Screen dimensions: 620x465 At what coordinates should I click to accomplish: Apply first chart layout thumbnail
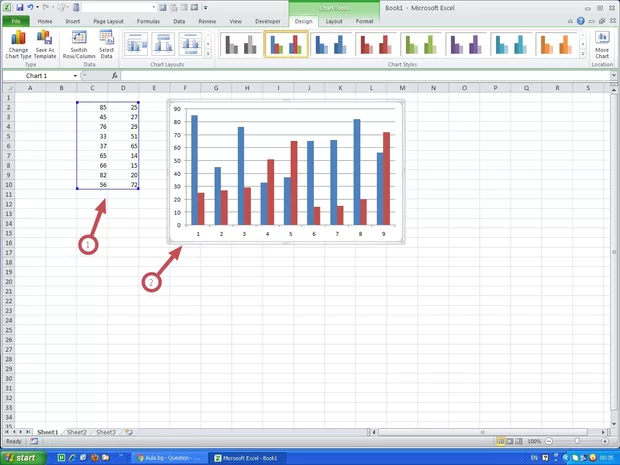coord(136,44)
